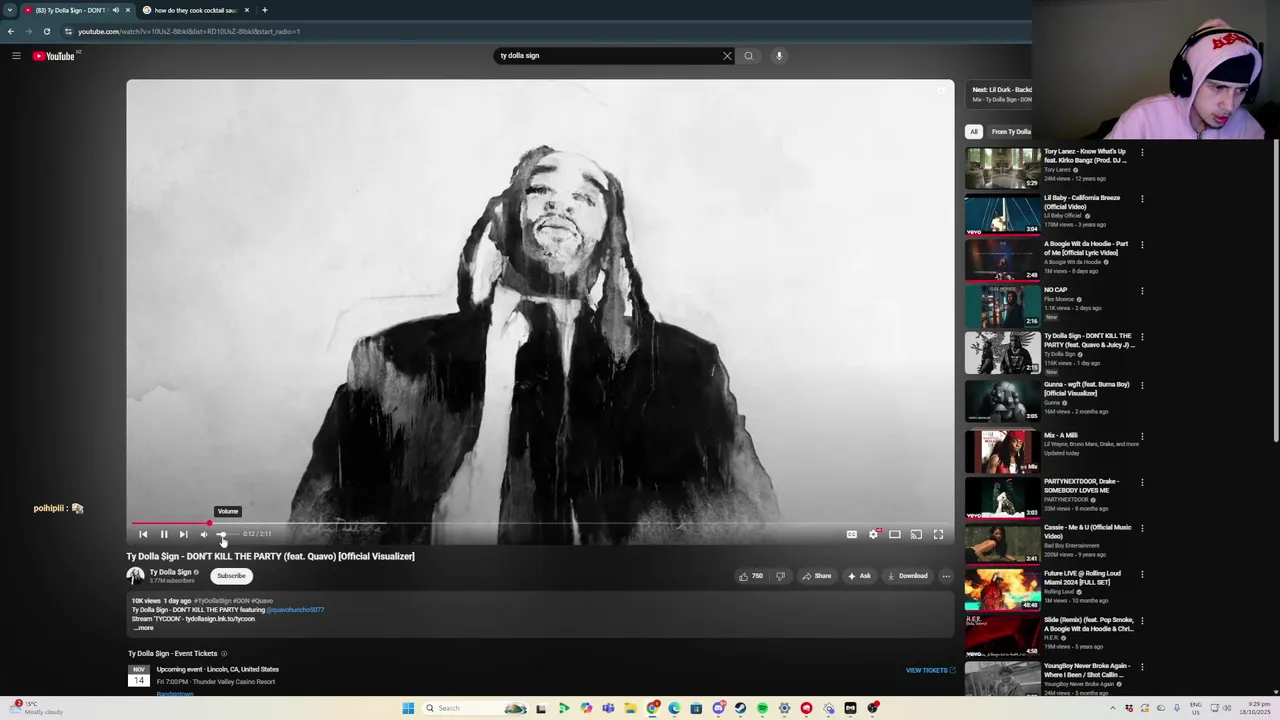This screenshot has width=1280, height=720.
Task: Open Future LIVE @ Rolling Loud thumbnail
Action: 1002,590
